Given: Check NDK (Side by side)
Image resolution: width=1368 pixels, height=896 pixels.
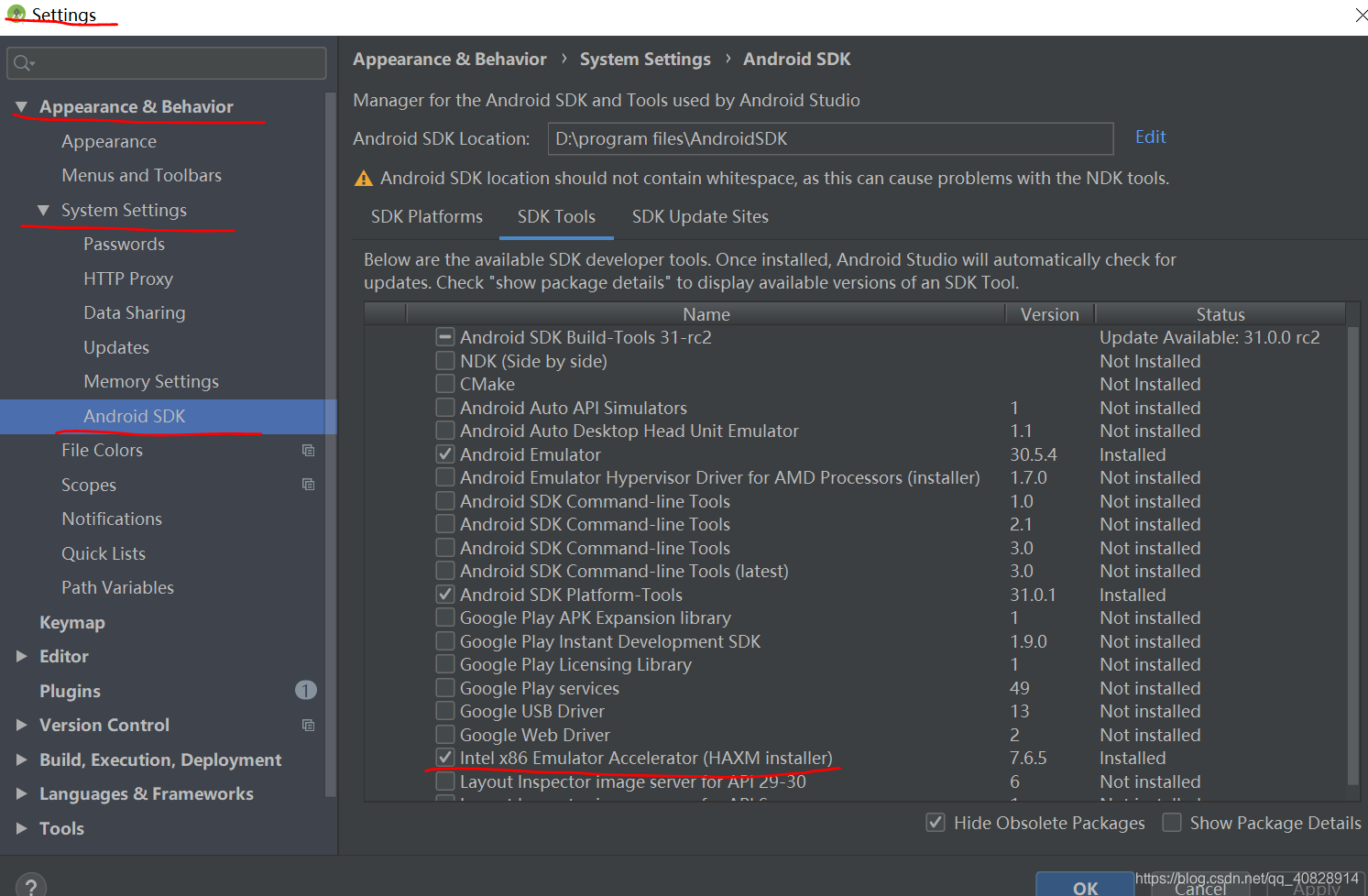Looking at the screenshot, I should pyautogui.click(x=445, y=361).
